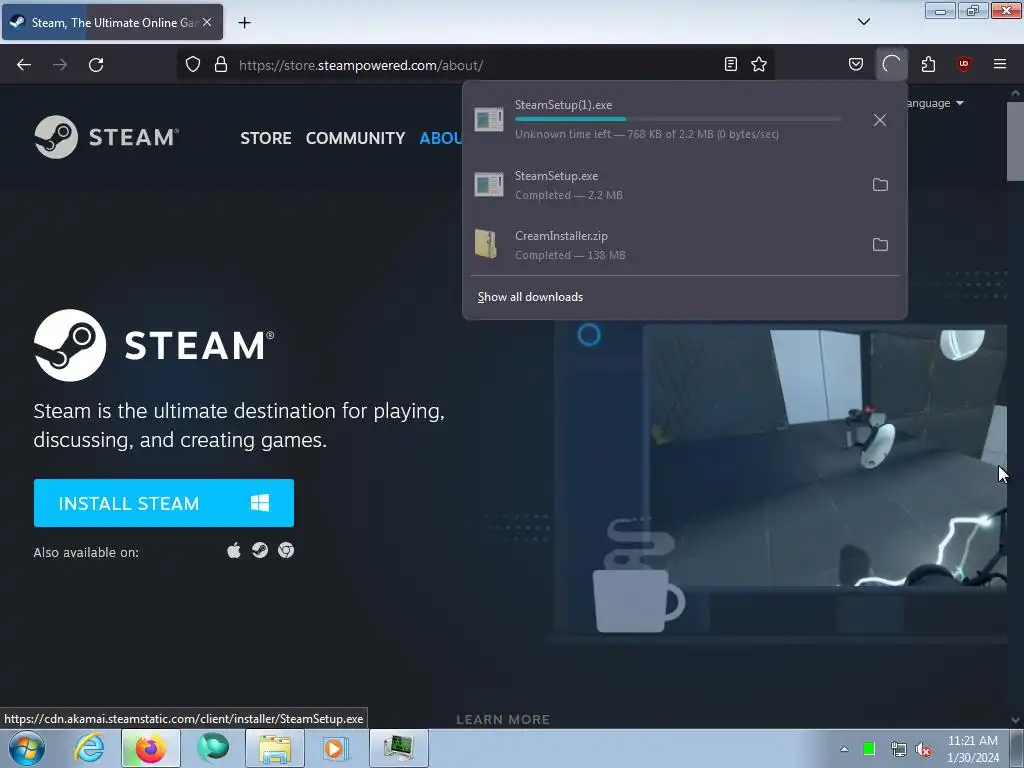Click the INSTALL STEAM button
The image size is (1024, 768).
pyautogui.click(x=164, y=503)
